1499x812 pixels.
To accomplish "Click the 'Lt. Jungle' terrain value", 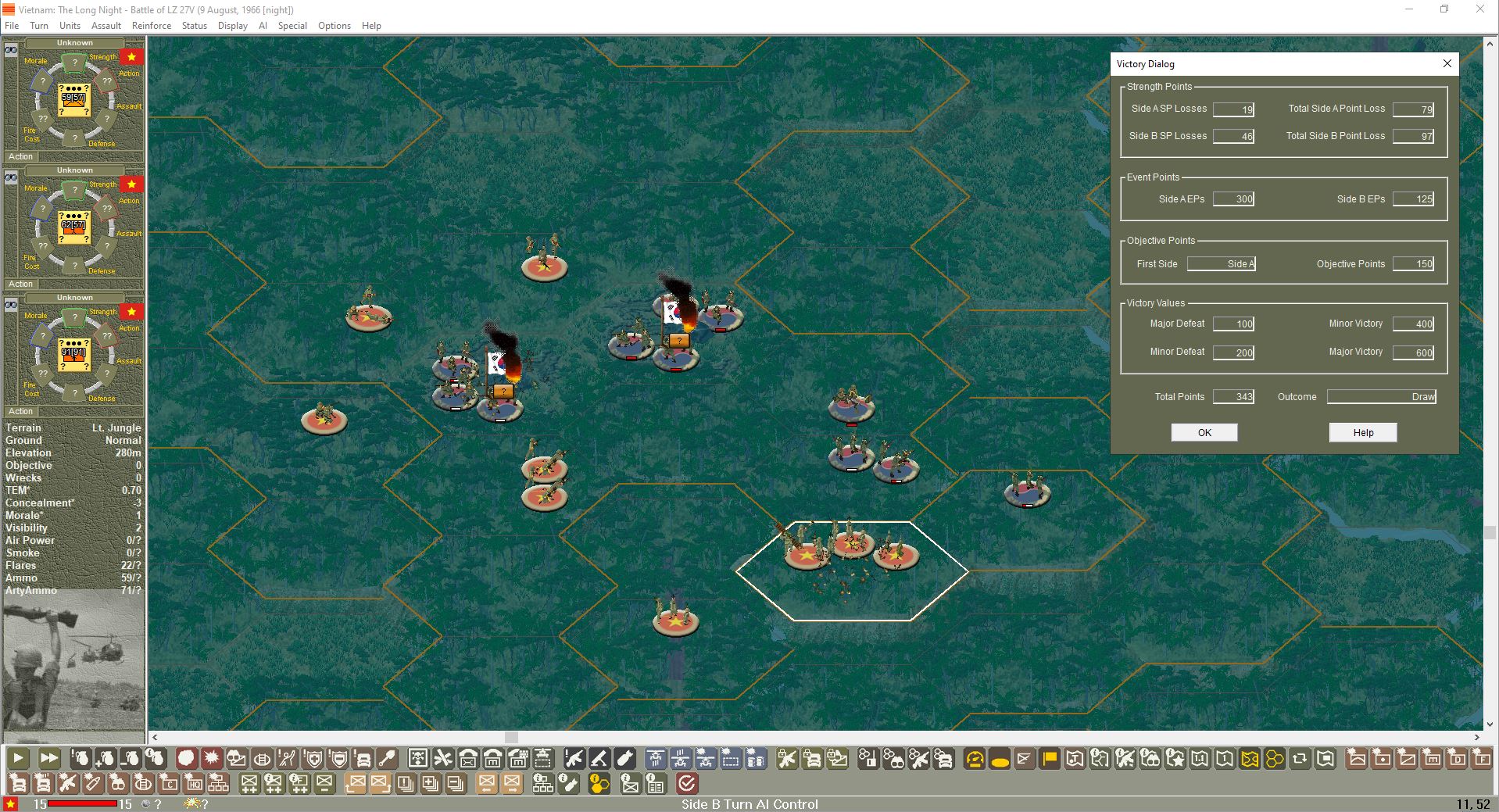I will coord(116,427).
